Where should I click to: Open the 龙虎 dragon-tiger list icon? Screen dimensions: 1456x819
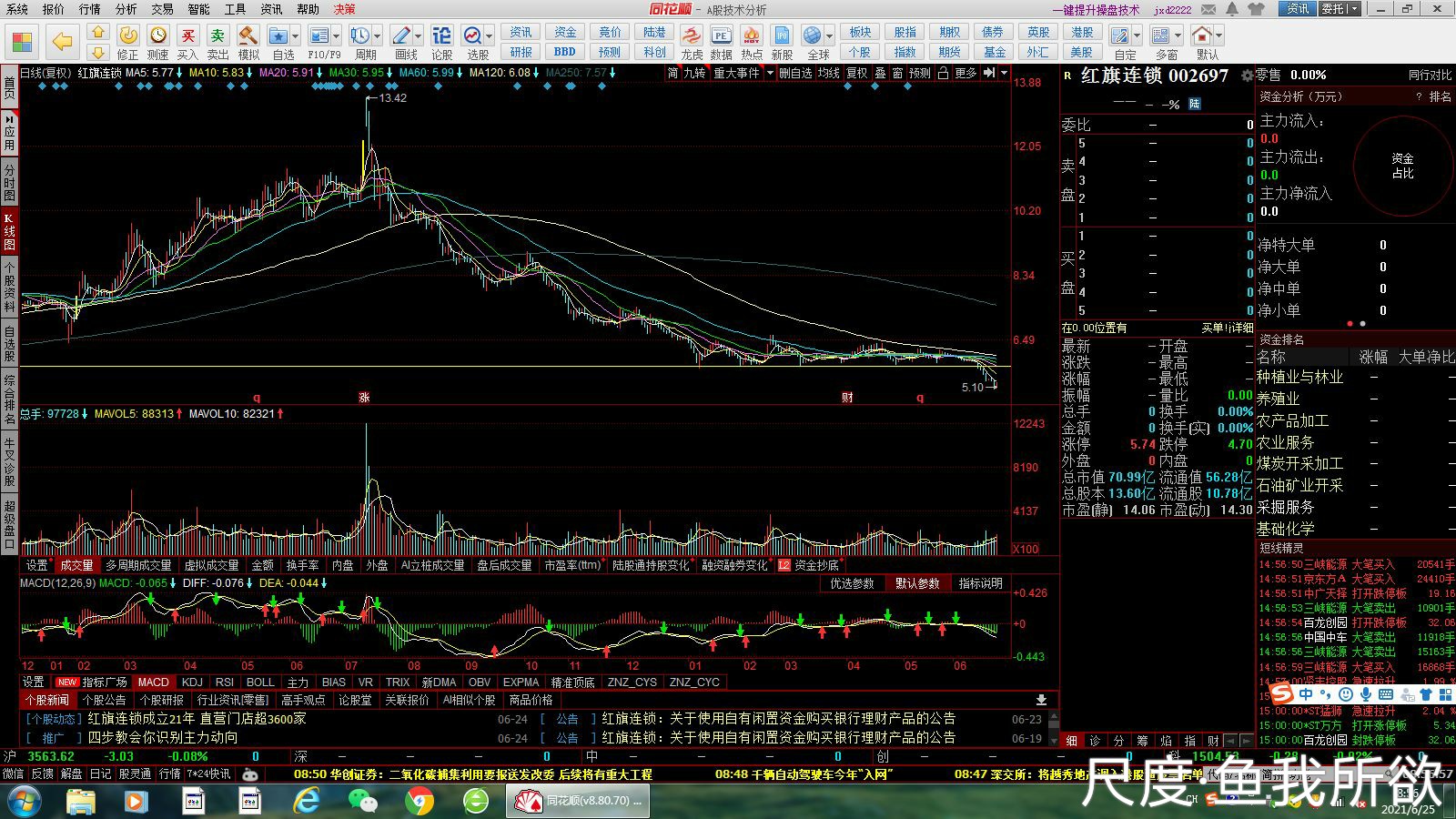click(692, 42)
